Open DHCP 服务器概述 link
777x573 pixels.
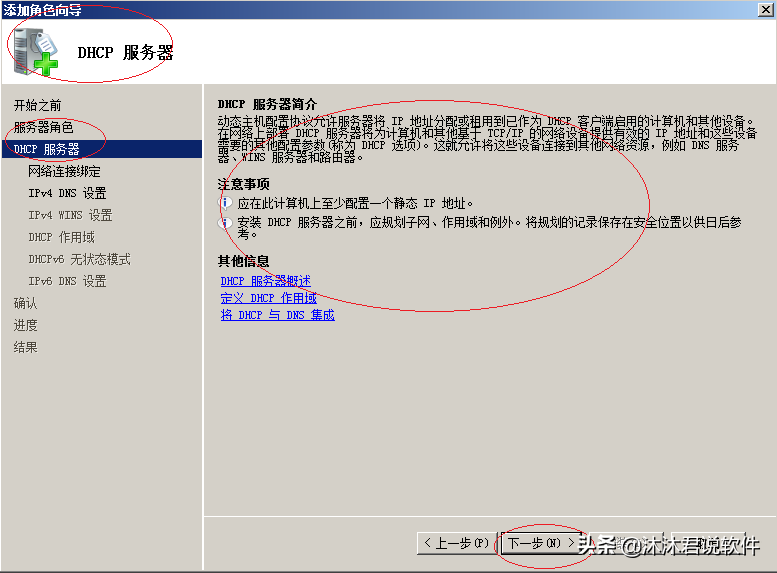(266, 281)
